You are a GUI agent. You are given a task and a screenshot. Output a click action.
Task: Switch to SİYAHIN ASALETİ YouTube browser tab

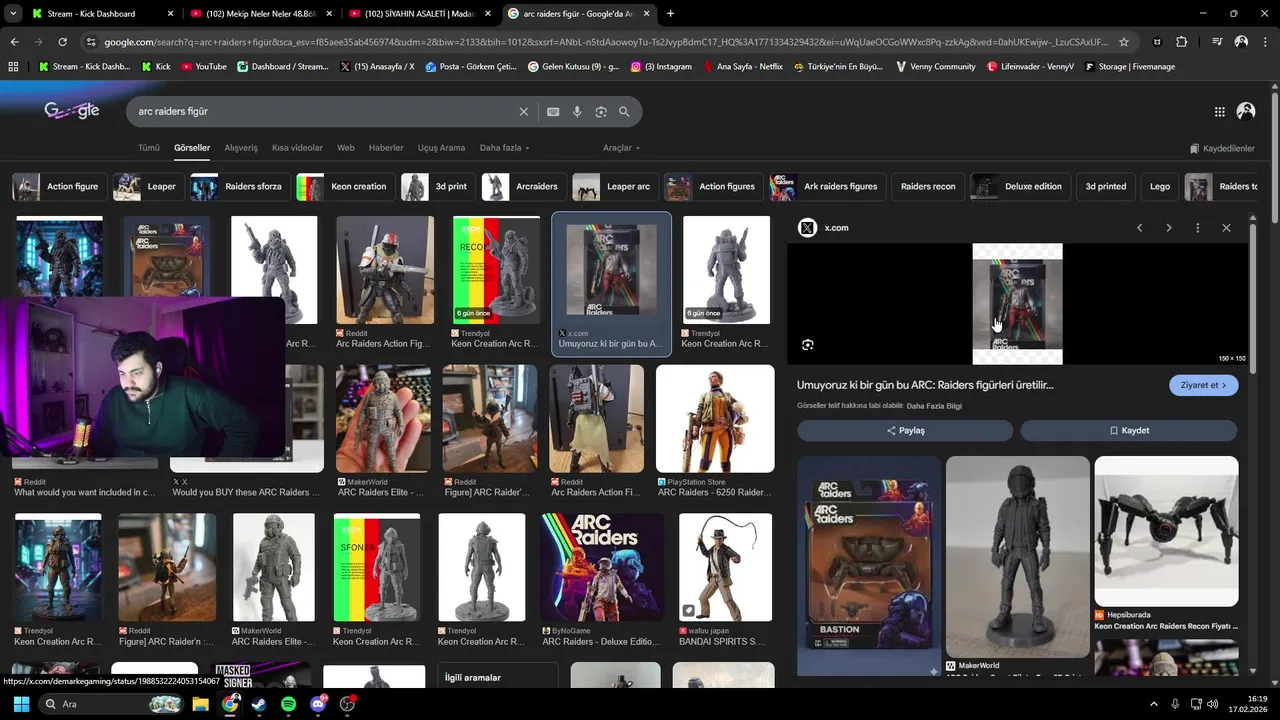[x=420, y=14]
